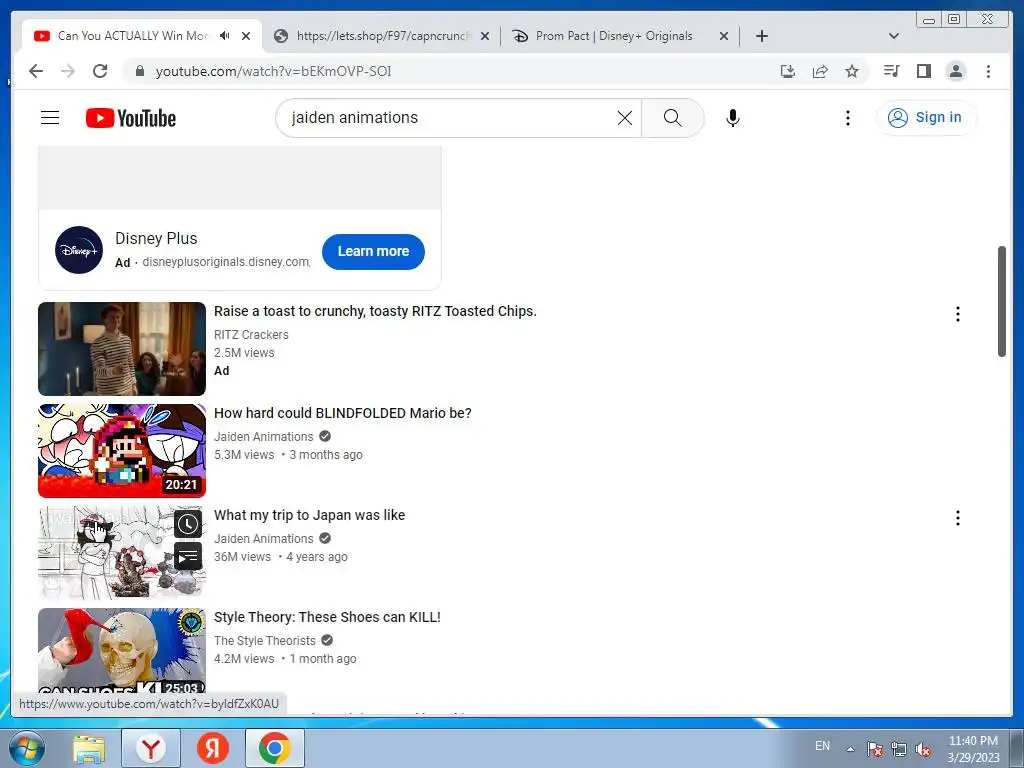This screenshot has height=768, width=1024.
Task: Expand the tab search dropdown
Action: [x=894, y=36]
